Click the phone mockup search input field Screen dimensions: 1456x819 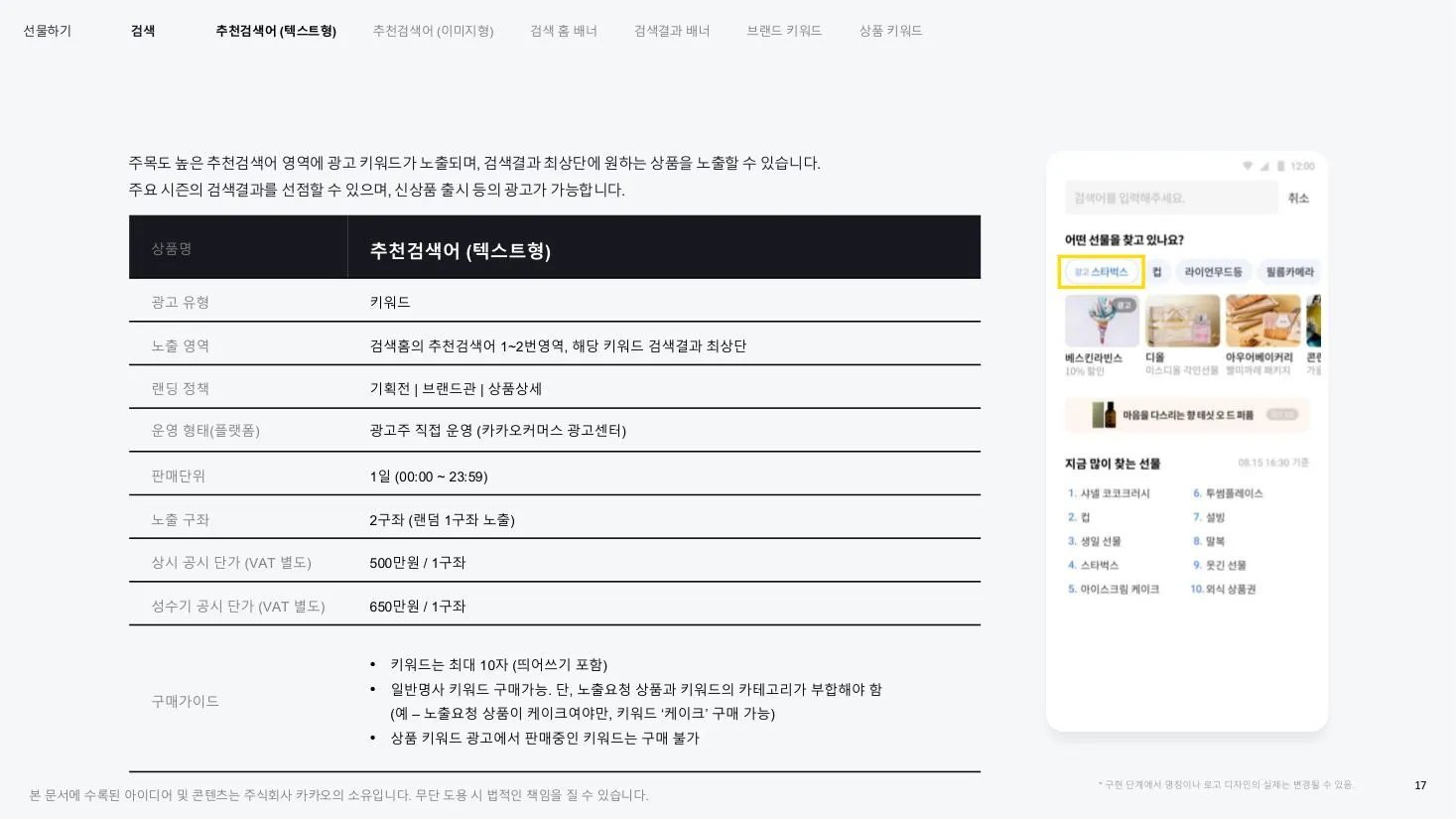[1171, 198]
